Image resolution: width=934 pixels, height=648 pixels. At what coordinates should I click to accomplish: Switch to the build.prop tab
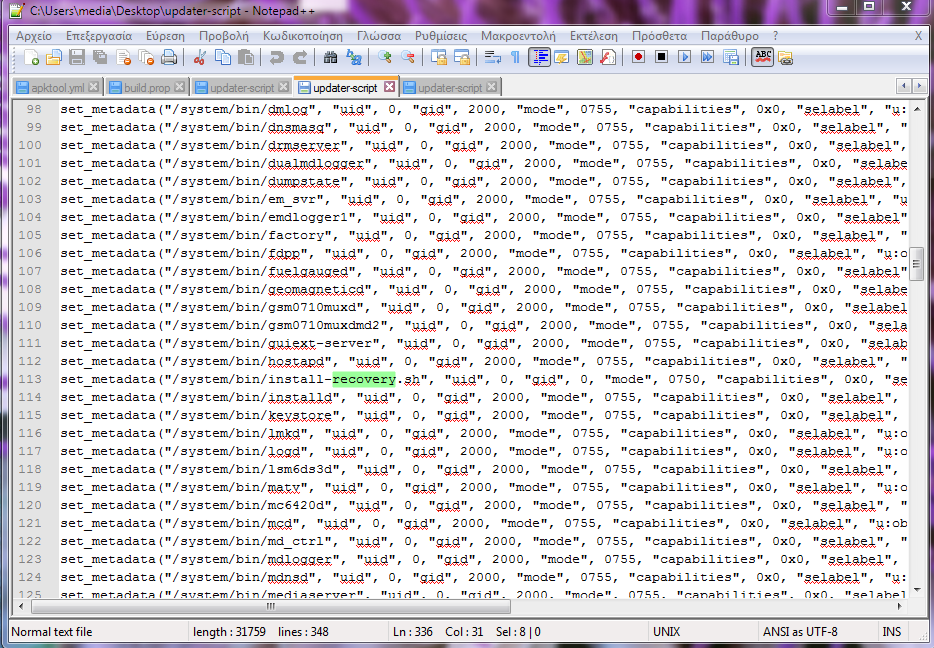(x=146, y=88)
